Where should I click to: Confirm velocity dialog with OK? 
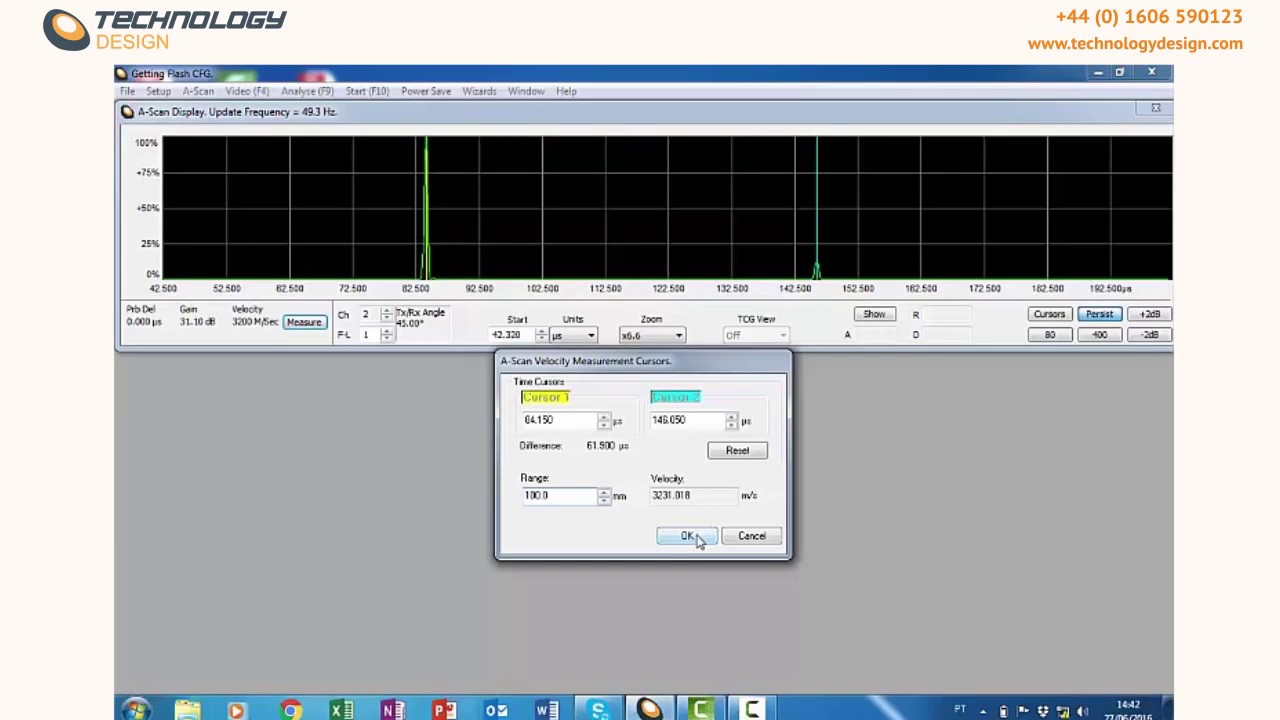pyautogui.click(x=687, y=536)
